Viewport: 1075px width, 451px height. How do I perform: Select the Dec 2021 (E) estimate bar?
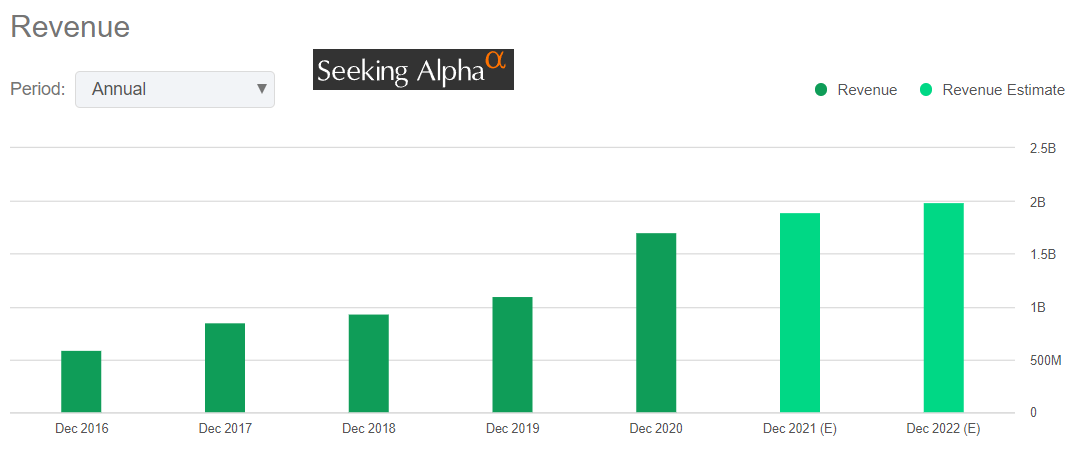799,312
